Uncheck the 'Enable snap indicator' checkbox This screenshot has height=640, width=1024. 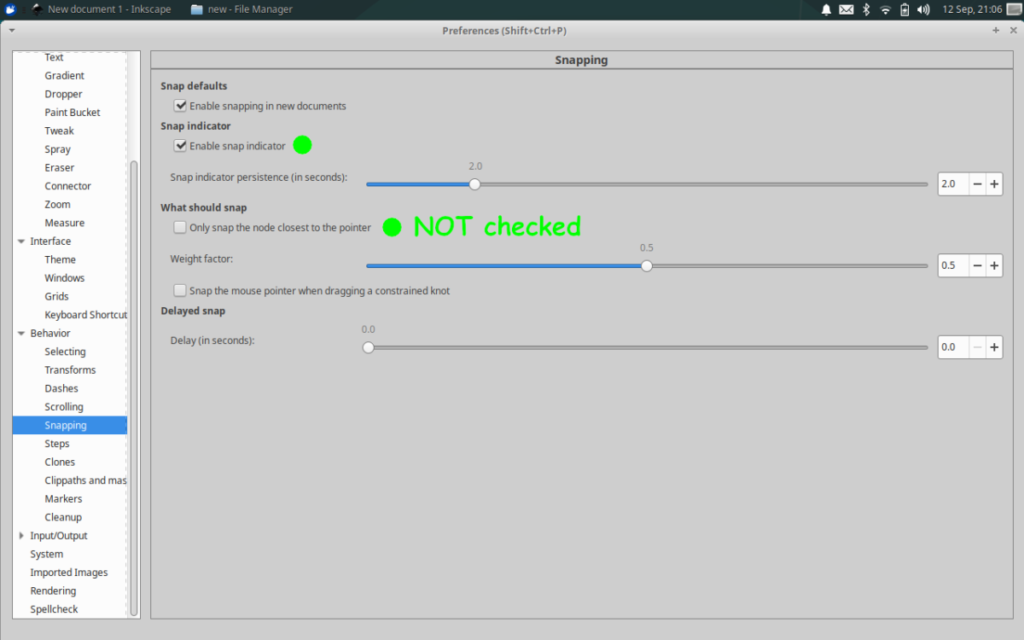(x=180, y=146)
